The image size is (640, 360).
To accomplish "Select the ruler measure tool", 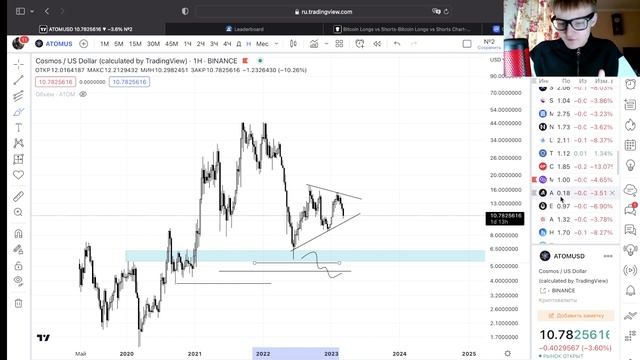I will [18, 196].
